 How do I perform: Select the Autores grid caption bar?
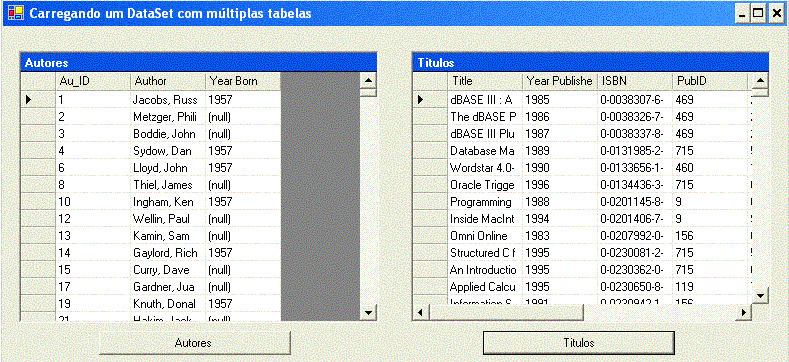pos(198,63)
